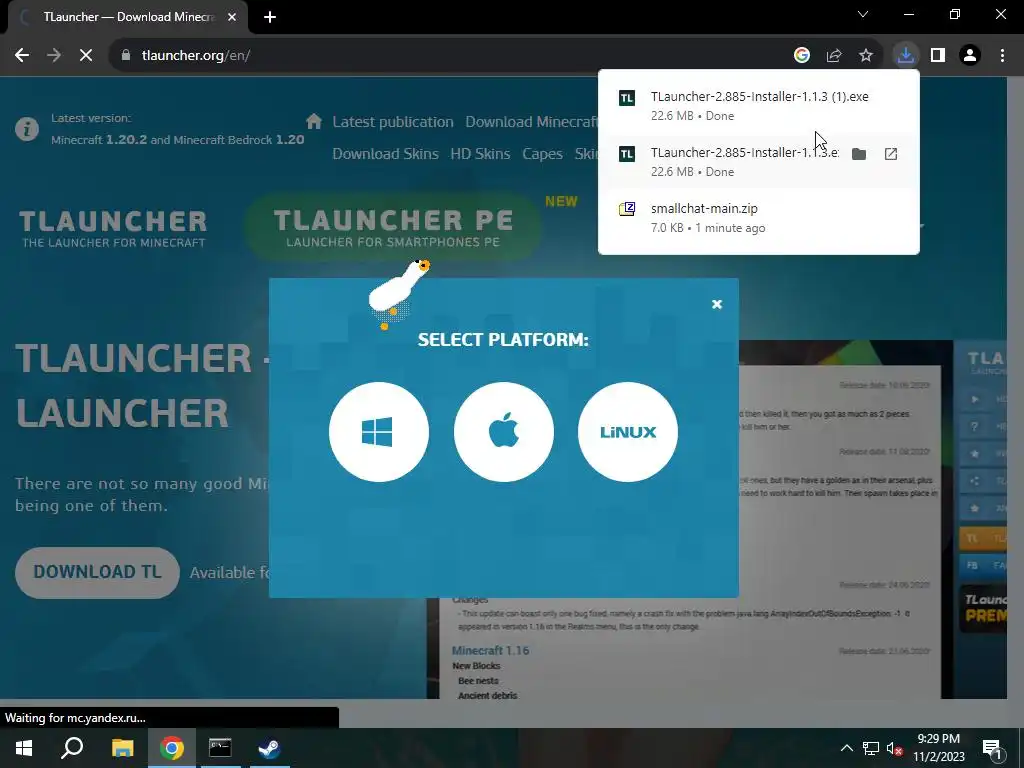Click the browser forward arrow

[54, 56]
